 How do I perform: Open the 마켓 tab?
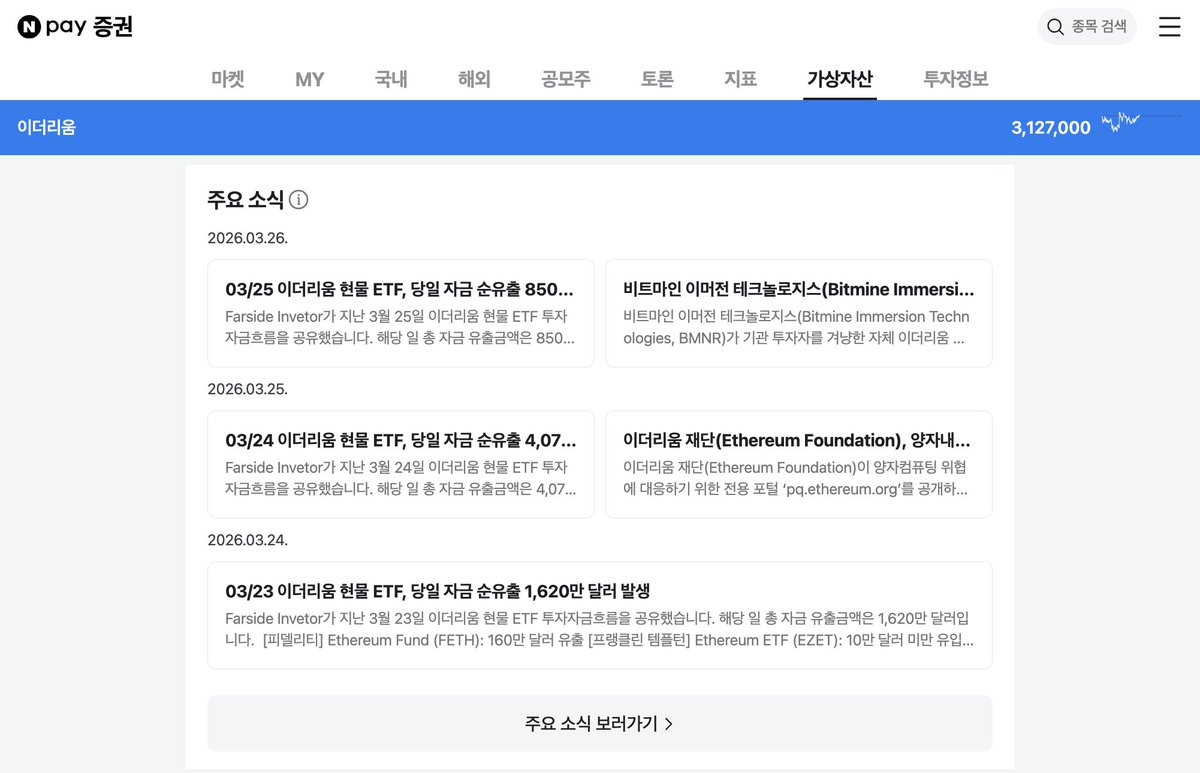click(x=228, y=79)
